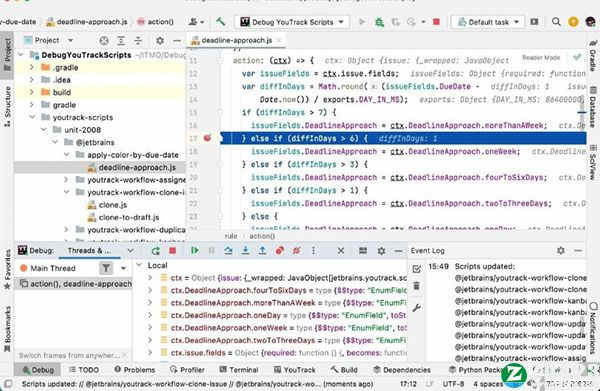600x391 pixels.
Task: Click the Mark all as read icon in Event Log
Action: pyautogui.click(x=417, y=269)
